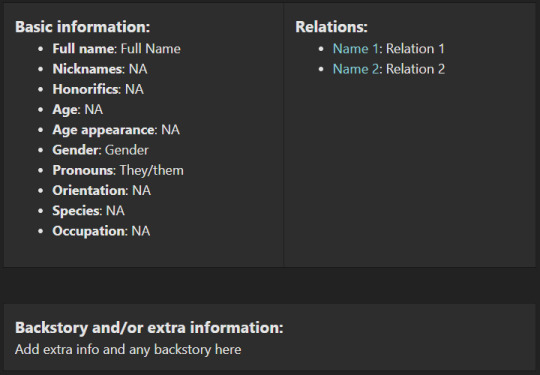This screenshot has width=540, height=375.
Task: Click the Relations heading
Action: [331, 27]
